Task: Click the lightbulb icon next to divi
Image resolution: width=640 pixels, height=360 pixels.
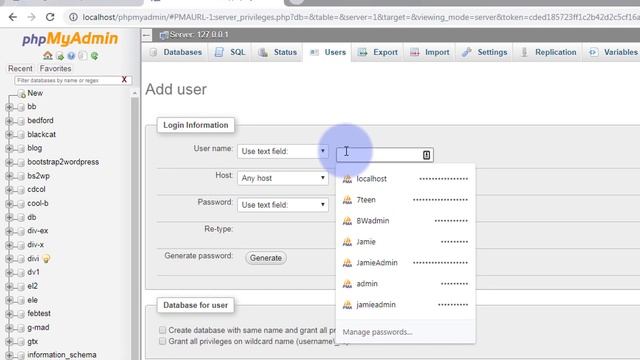Action: tap(46, 259)
